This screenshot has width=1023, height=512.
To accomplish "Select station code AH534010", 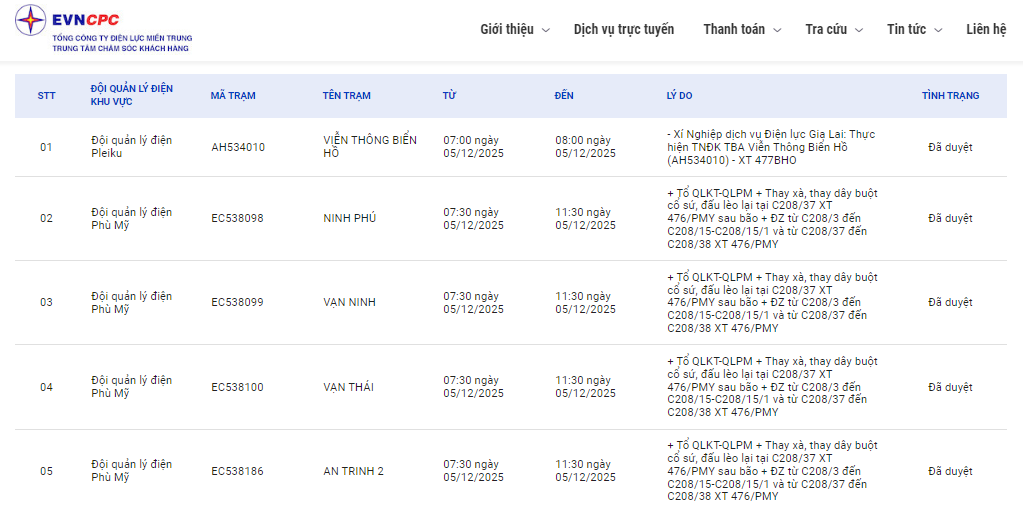I will (x=238, y=147).
